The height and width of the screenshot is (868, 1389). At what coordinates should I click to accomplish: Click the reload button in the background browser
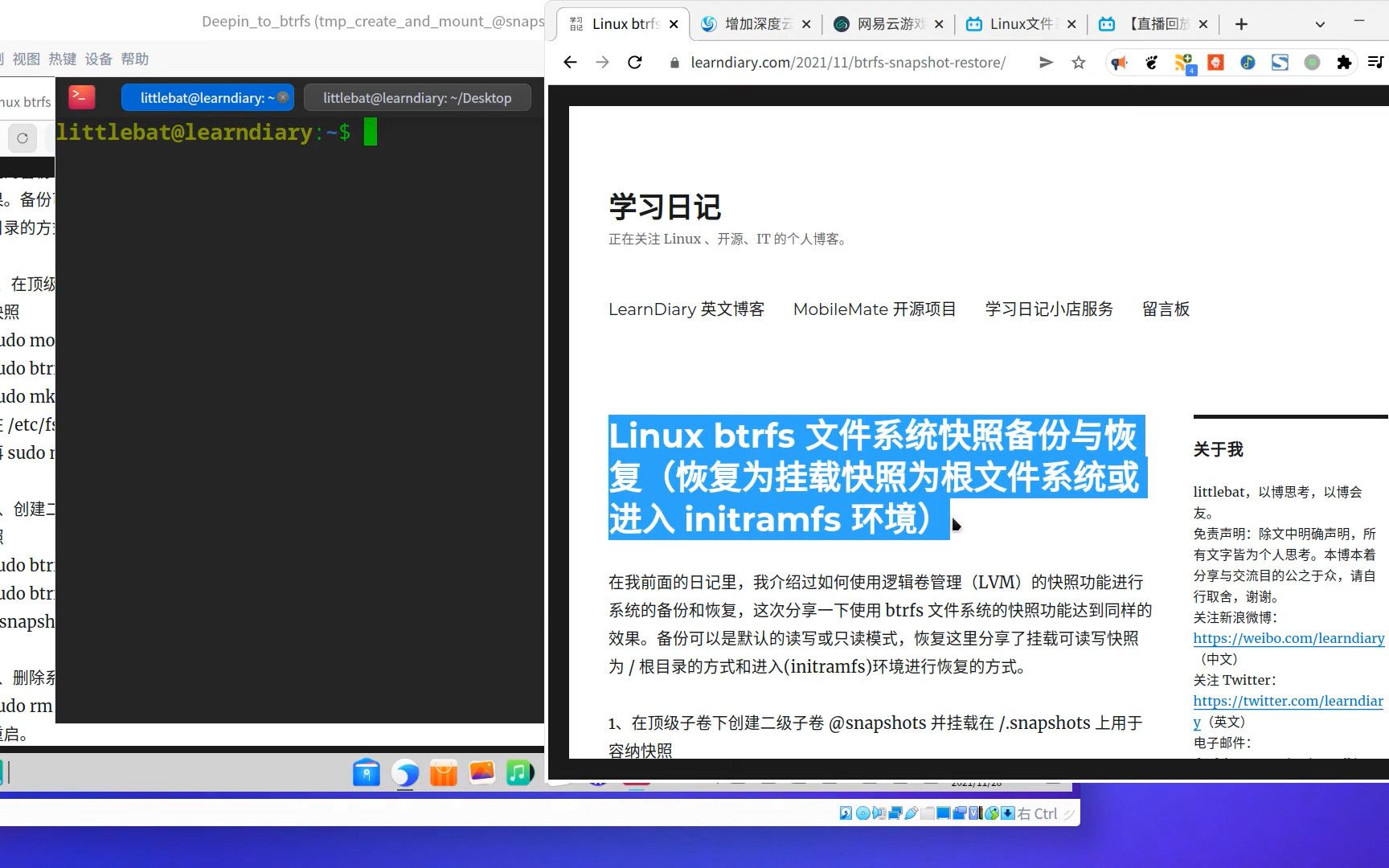23,138
